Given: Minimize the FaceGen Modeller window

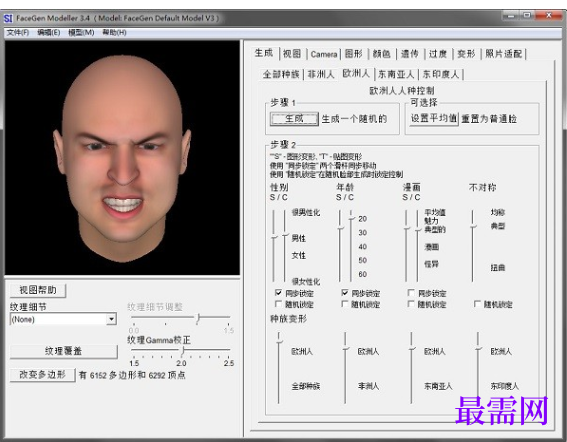Looking at the screenshot, I should click(x=511, y=16).
